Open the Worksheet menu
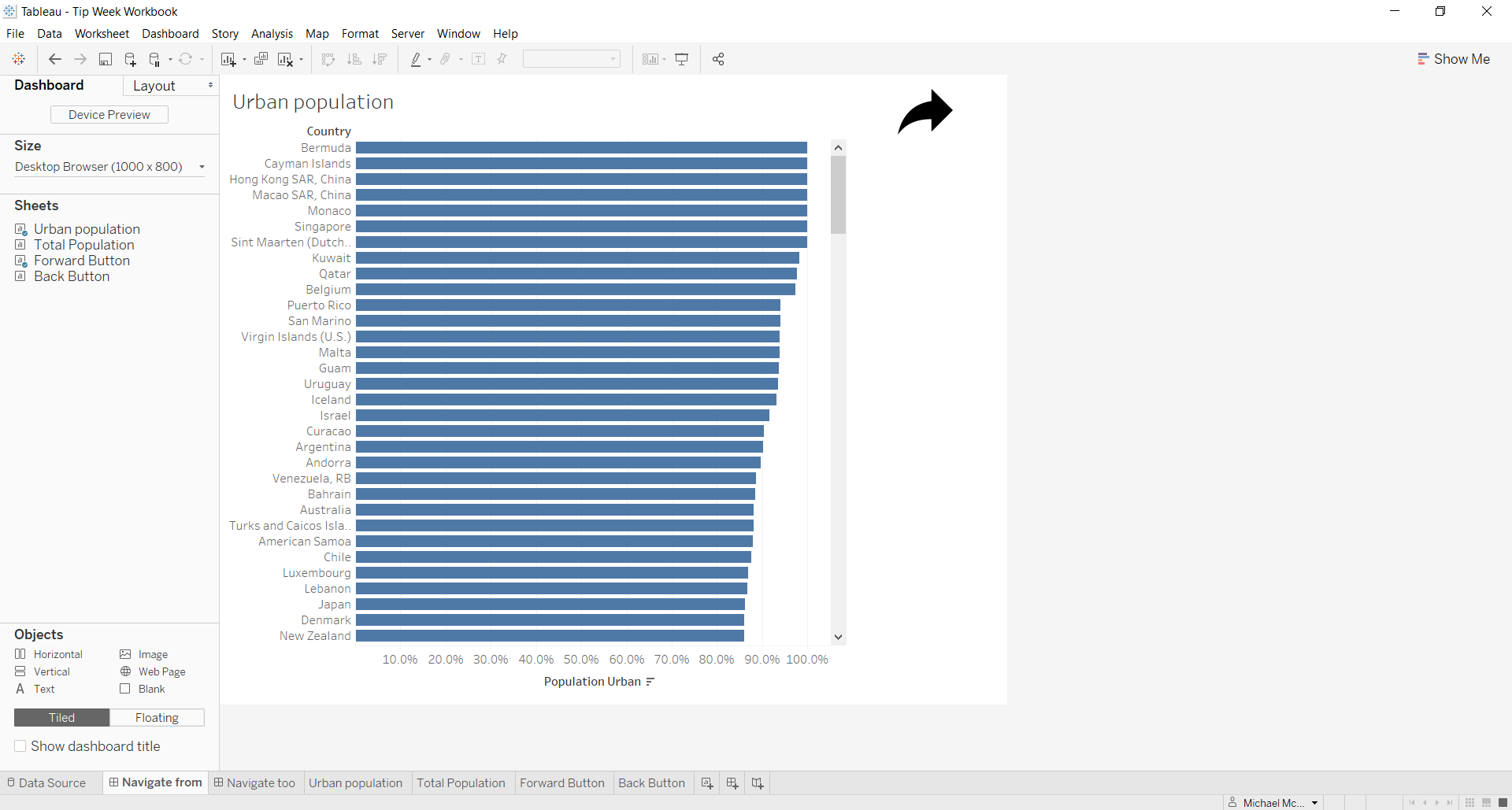 point(102,34)
